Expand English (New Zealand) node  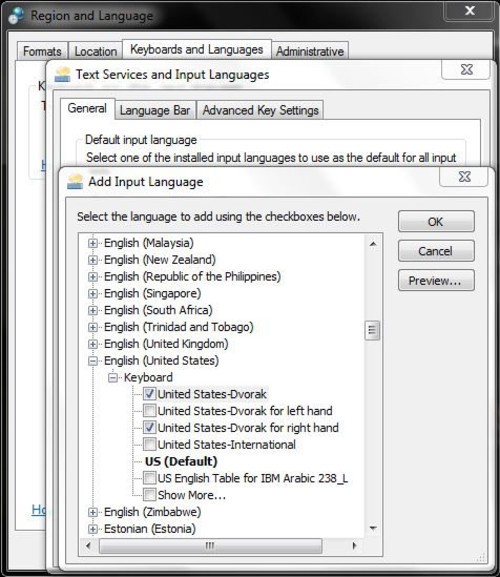pos(93,260)
